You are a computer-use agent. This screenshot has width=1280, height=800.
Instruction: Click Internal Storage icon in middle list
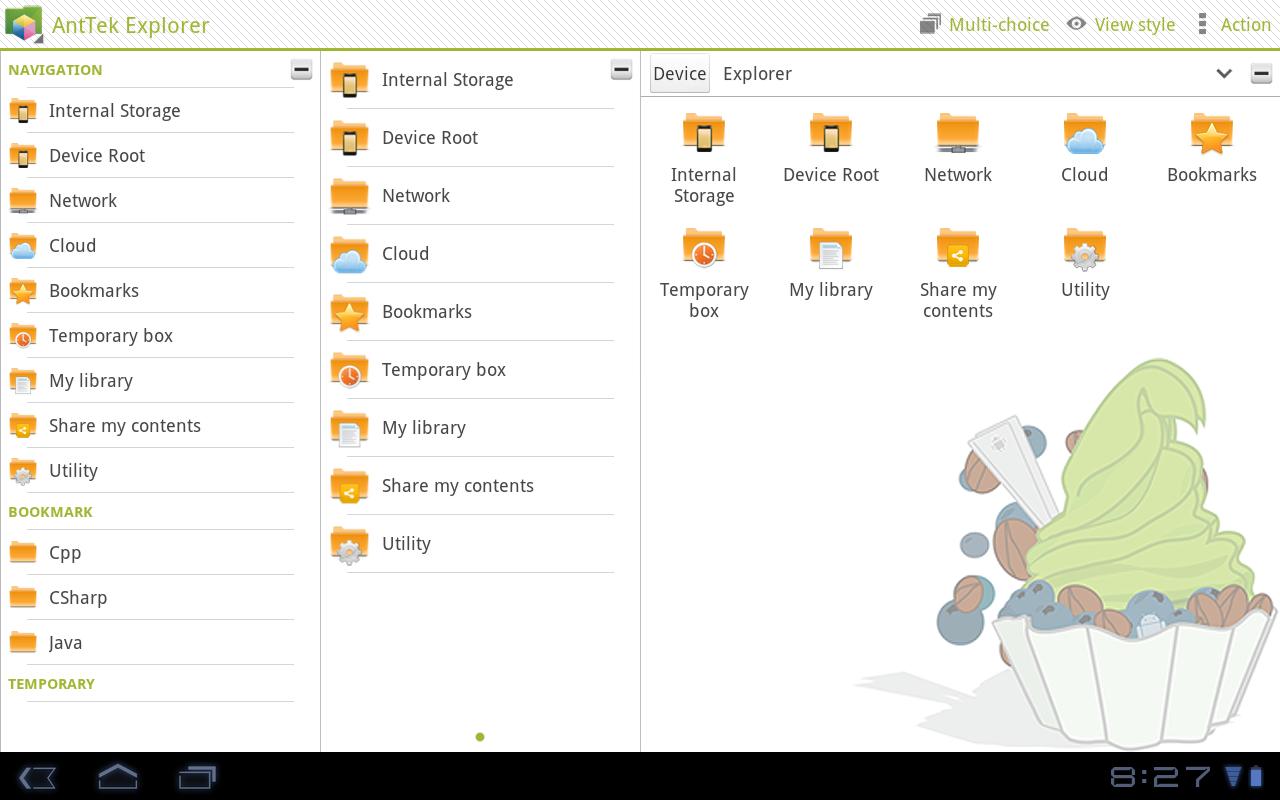(349, 80)
